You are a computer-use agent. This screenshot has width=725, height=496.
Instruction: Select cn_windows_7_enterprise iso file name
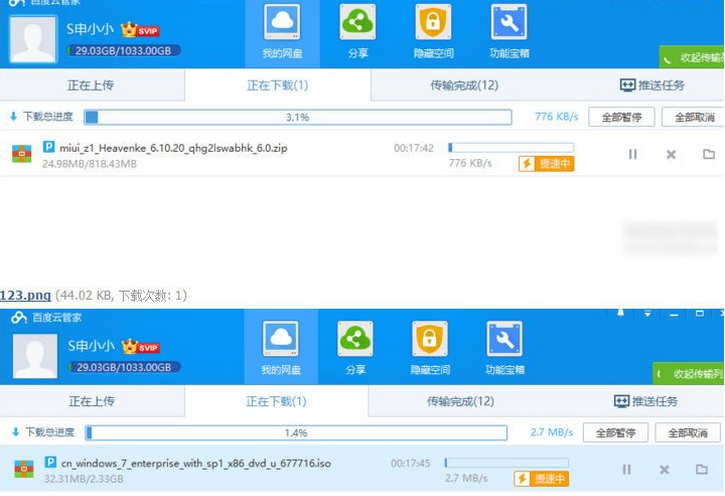(x=196, y=463)
